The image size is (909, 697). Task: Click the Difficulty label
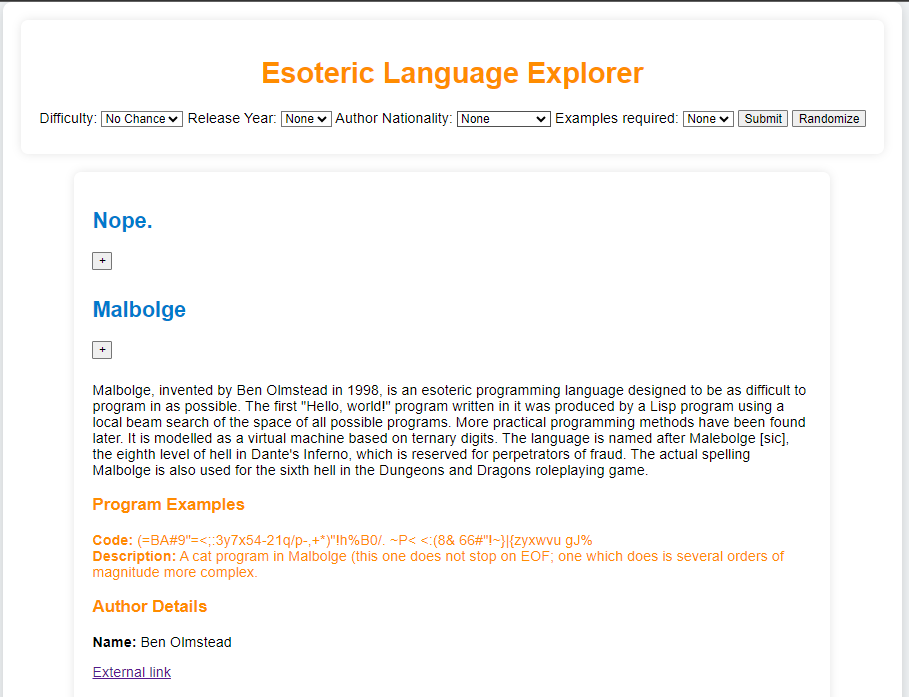(x=68, y=119)
